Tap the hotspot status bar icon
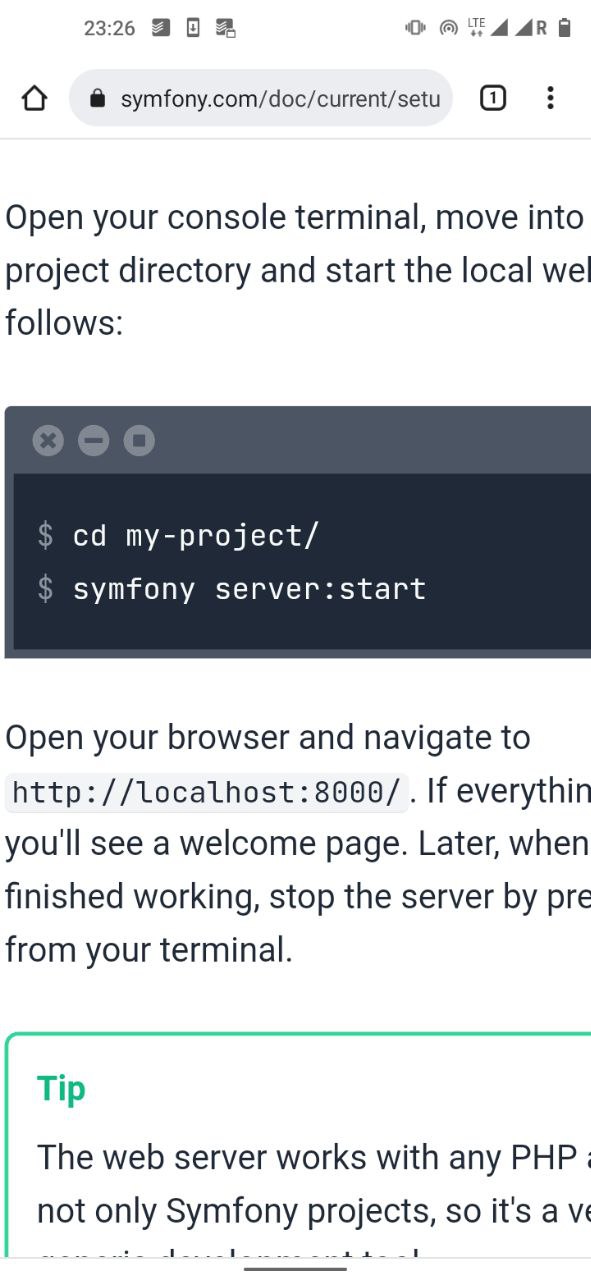 pyautogui.click(x=449, y=28)
